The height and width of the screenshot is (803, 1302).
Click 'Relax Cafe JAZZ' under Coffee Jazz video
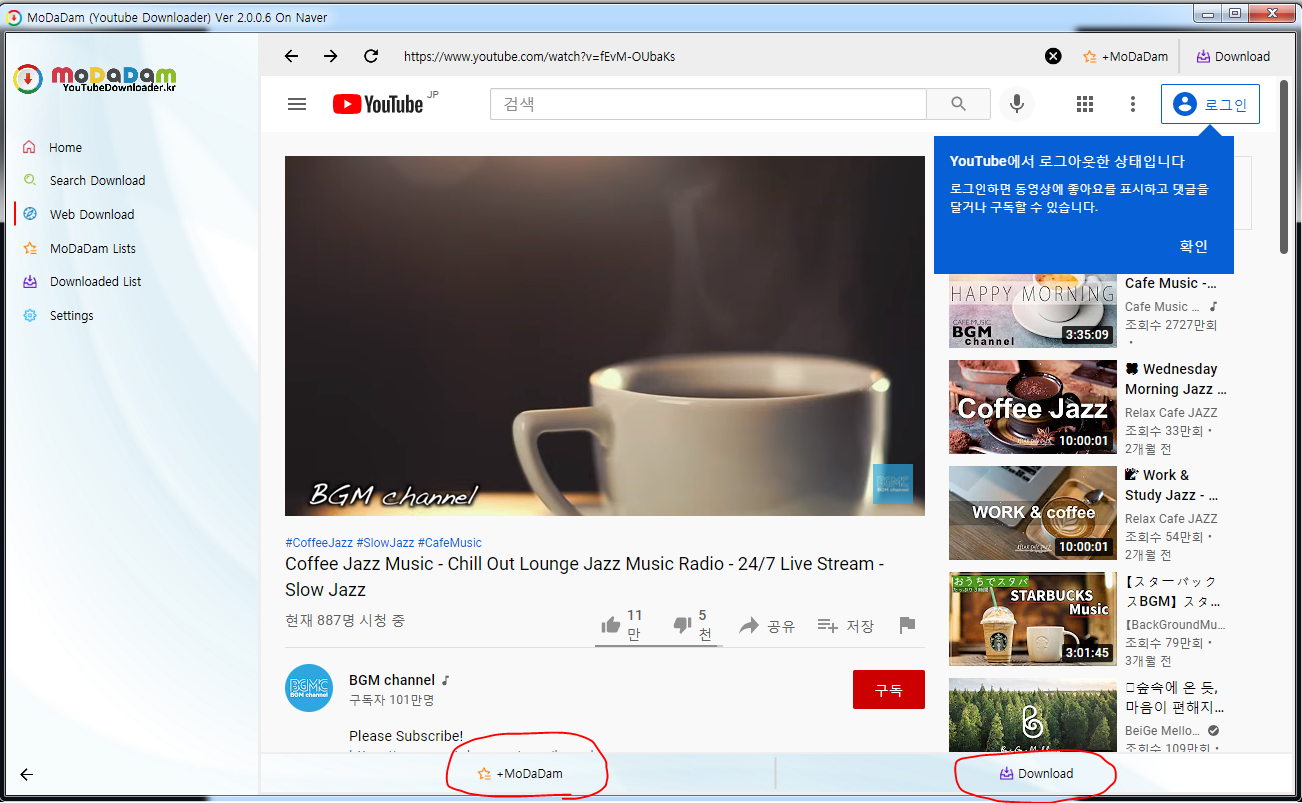(1171, 413)
